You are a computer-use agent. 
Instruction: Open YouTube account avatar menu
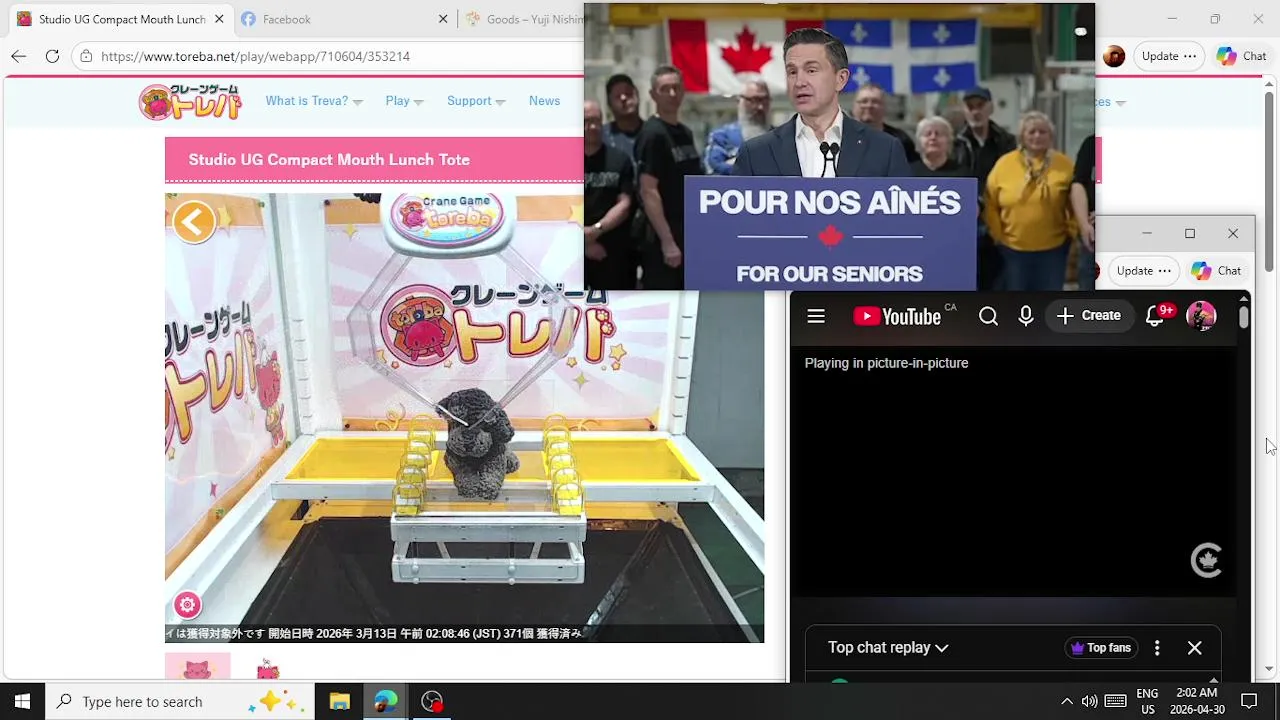tap(1201, 316)
